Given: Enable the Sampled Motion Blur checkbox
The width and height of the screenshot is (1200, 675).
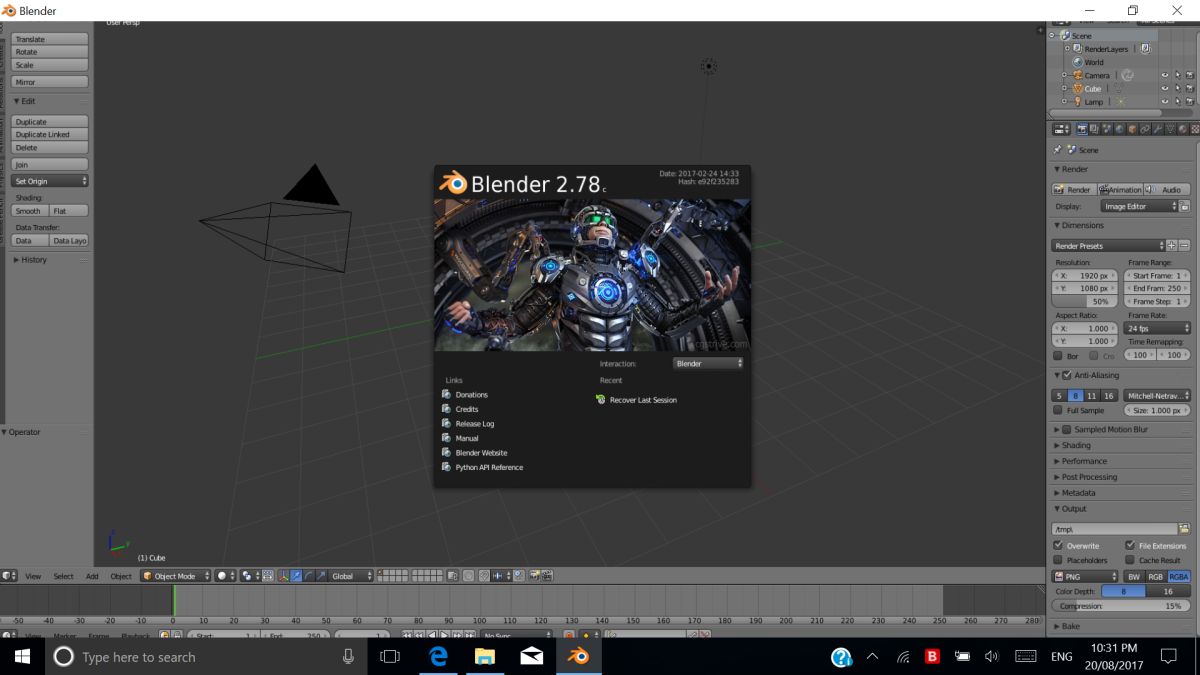Looking at the screenshot, I should coord(1067,429).
